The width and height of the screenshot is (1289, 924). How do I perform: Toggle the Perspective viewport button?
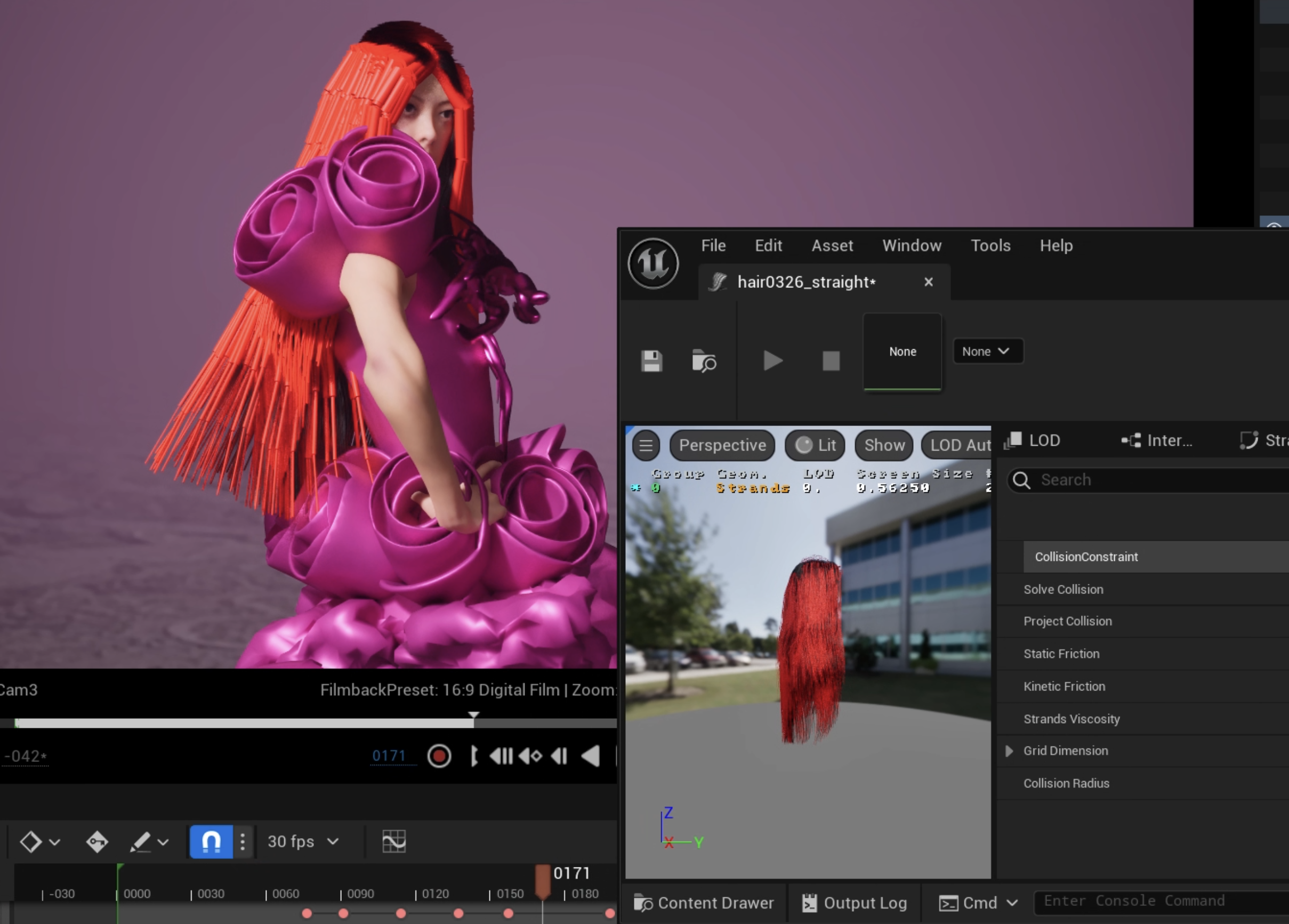(x=722, y=445)
